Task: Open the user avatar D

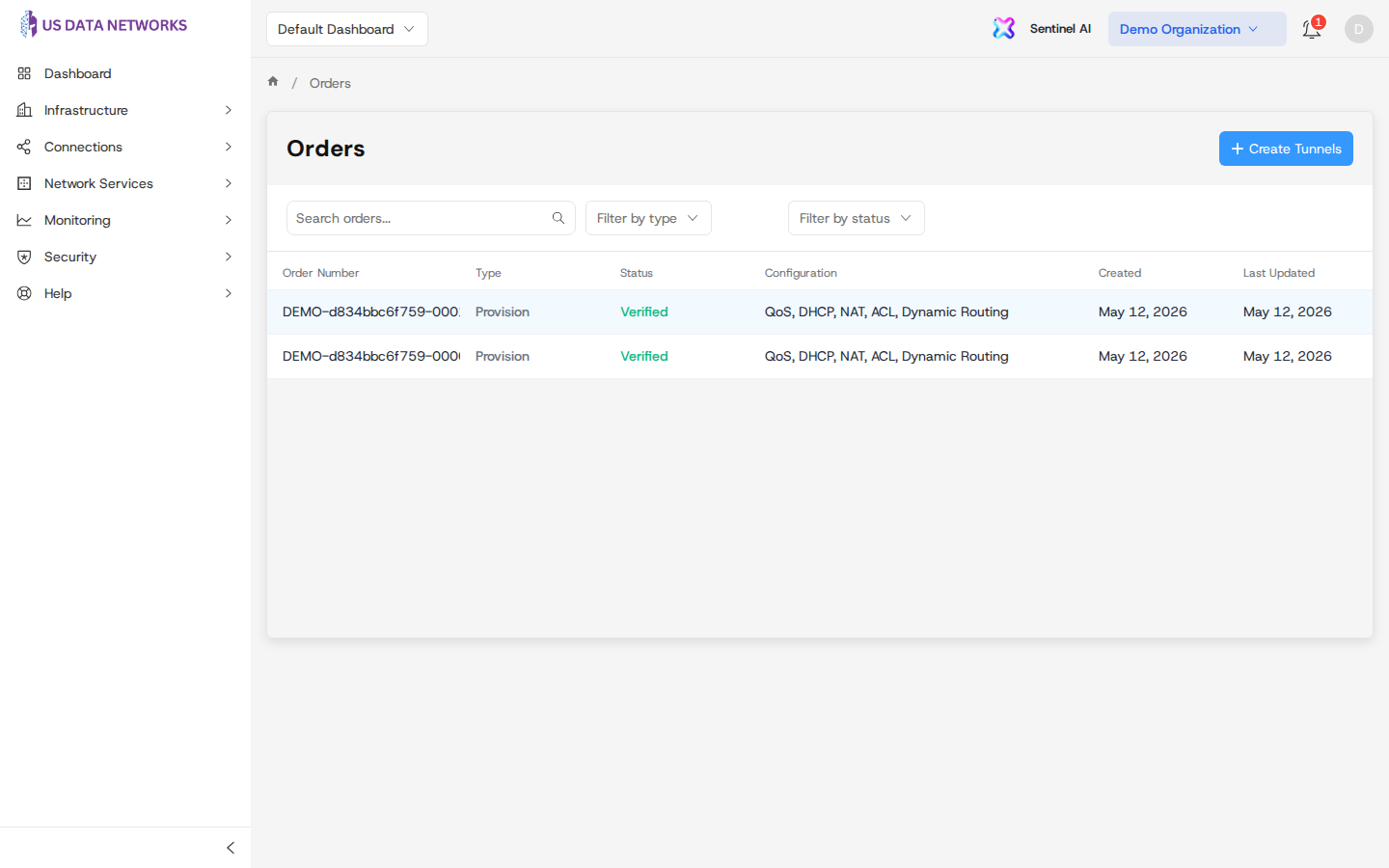Action: [1358, 29]
